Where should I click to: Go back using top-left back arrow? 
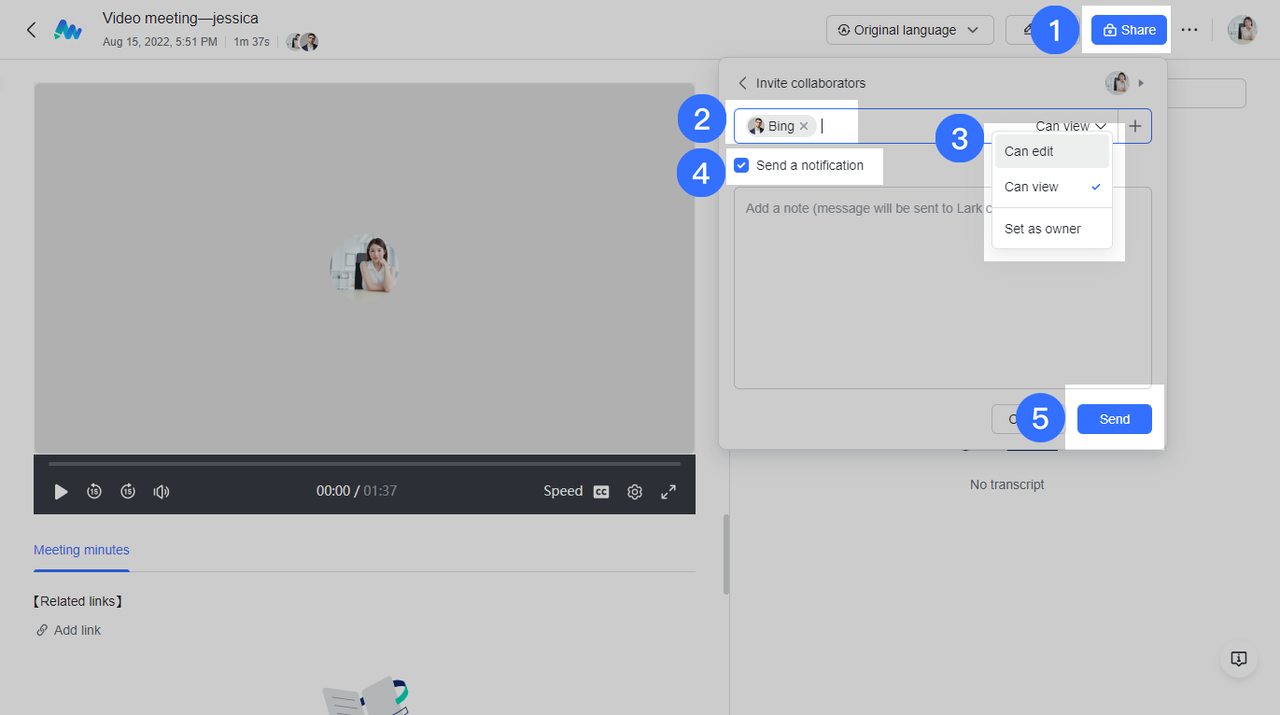[x=31, y=30]
